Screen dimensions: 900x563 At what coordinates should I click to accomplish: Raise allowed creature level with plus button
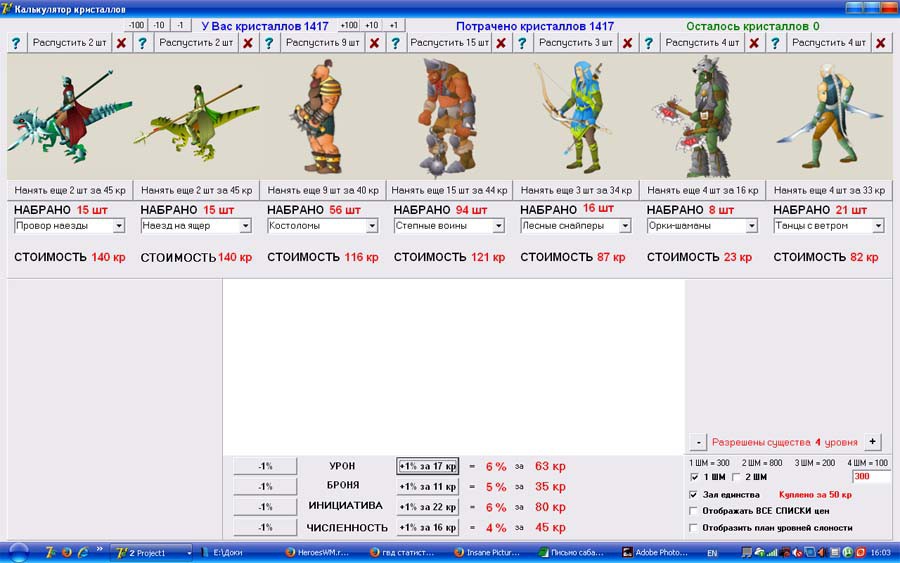tap(872, 442)
